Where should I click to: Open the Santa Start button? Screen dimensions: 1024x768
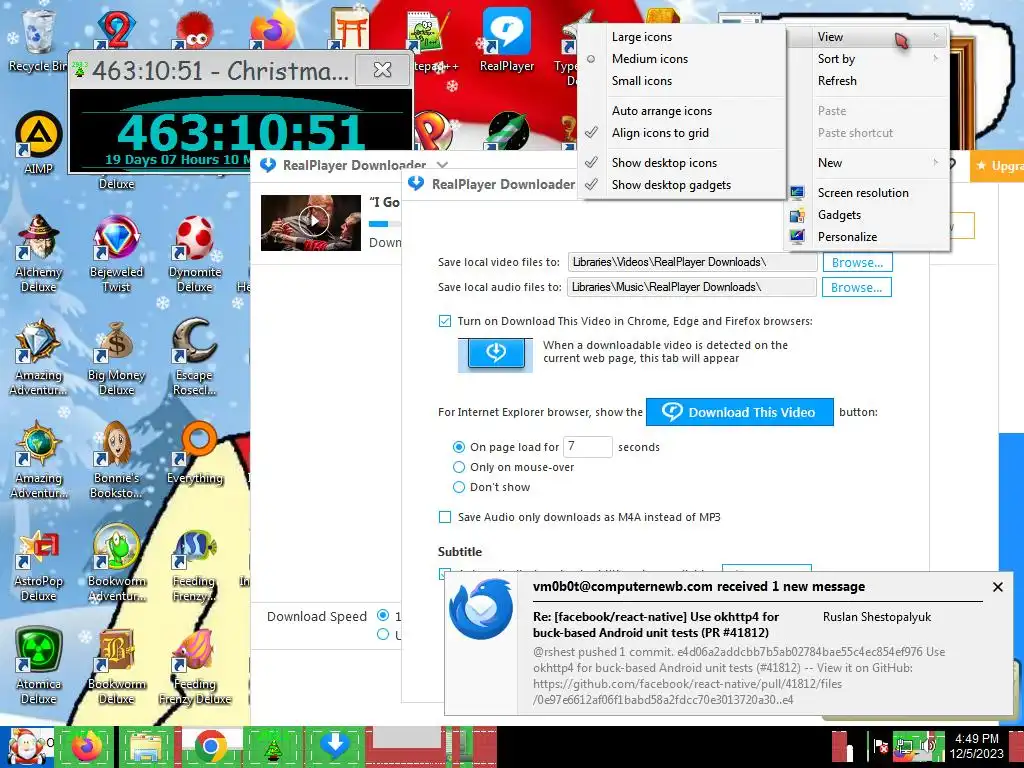click(26, 746)
